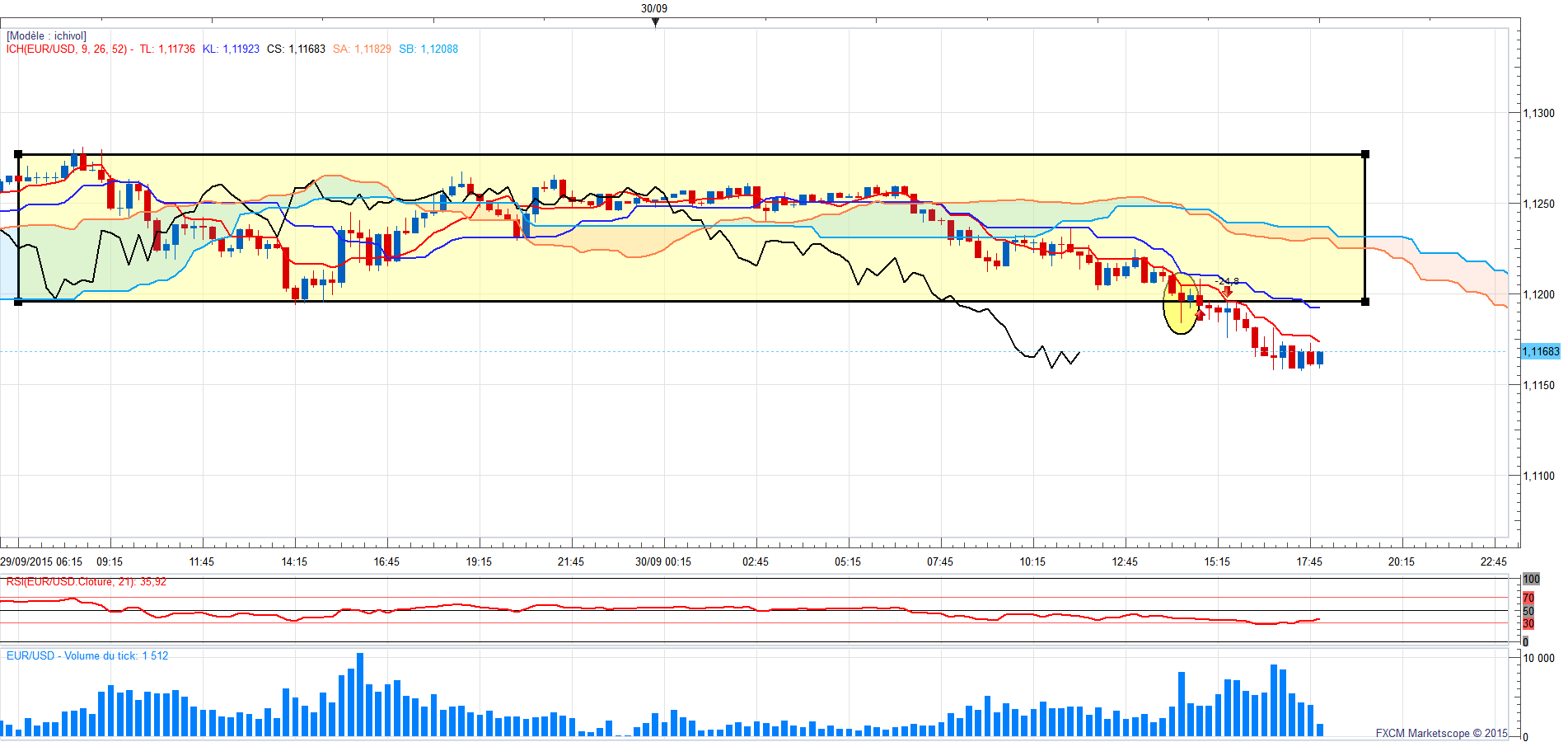Image resolution: width=1568 pixels, height=742 pixels.
Task: Select the SB: 1,12088 legend value
Action: click(x=428, y=49)
